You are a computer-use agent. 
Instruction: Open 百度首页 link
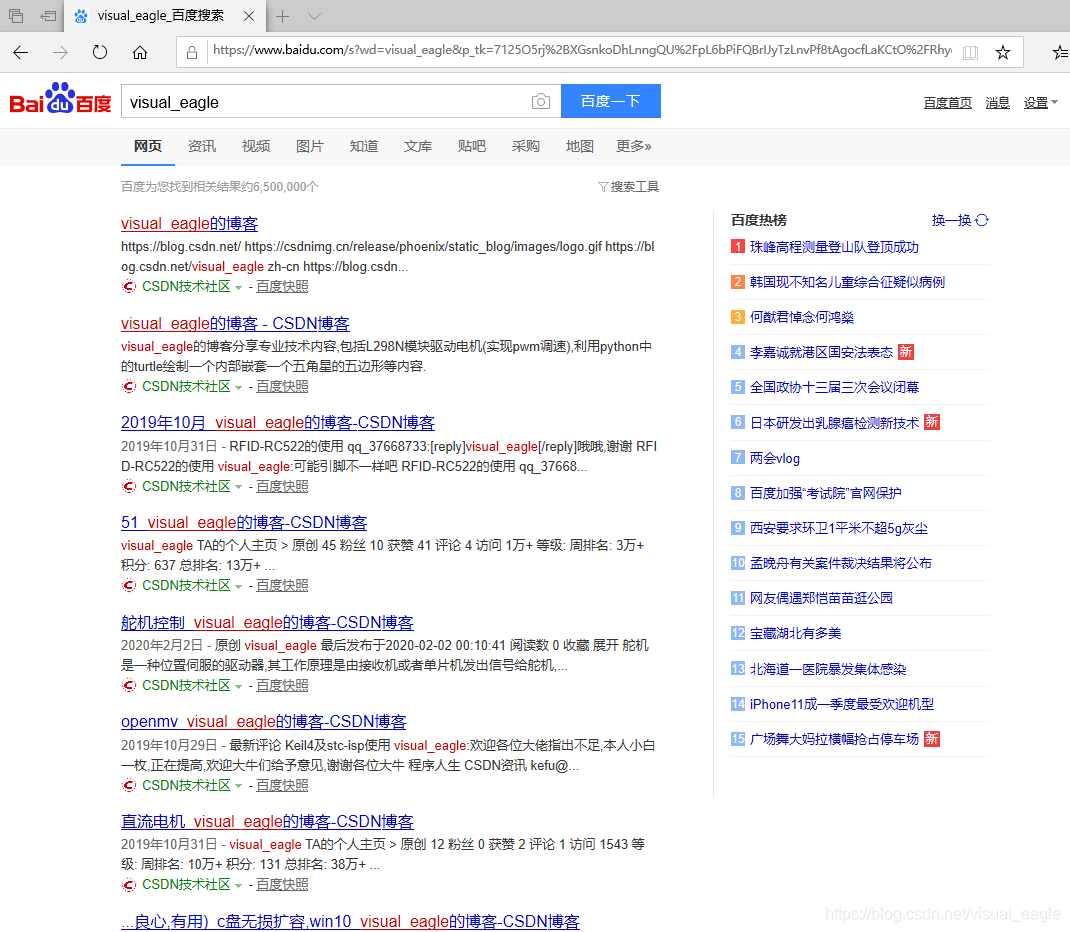(947, 103)
